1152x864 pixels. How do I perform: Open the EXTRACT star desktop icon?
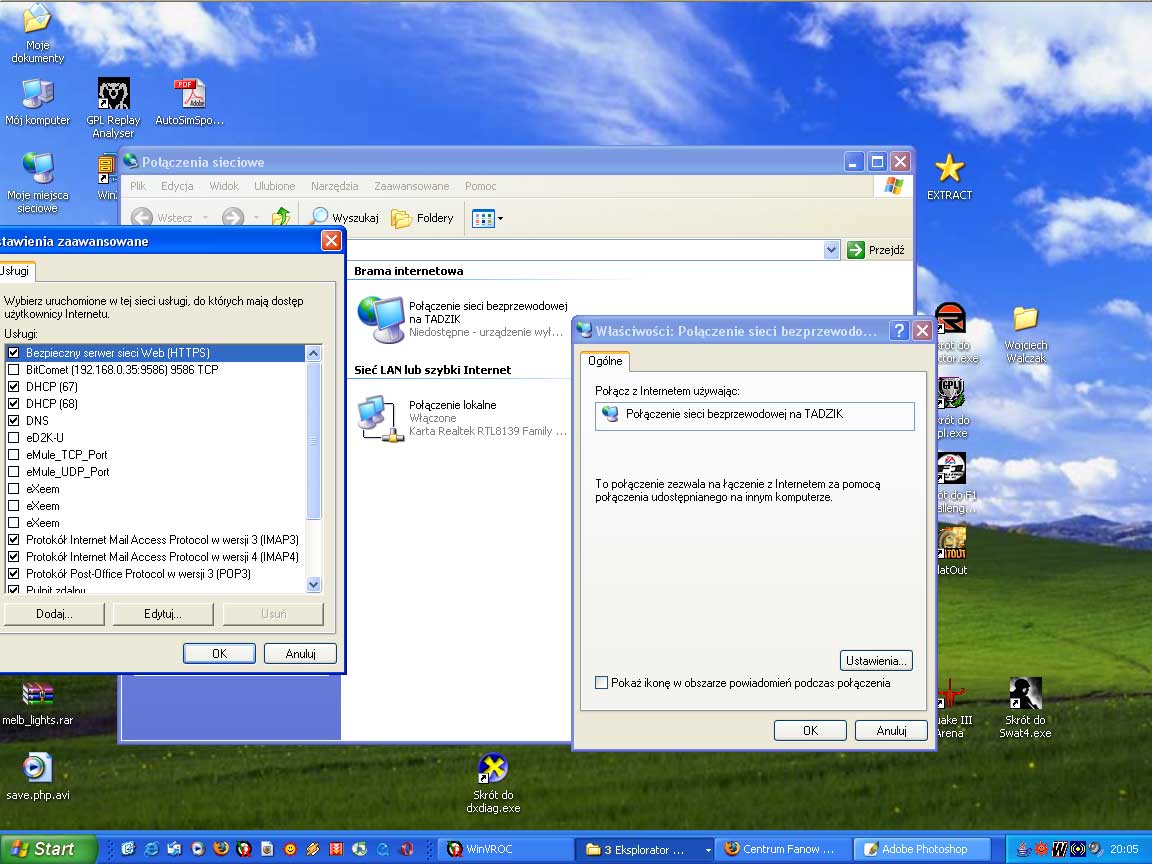click(948, 169)
